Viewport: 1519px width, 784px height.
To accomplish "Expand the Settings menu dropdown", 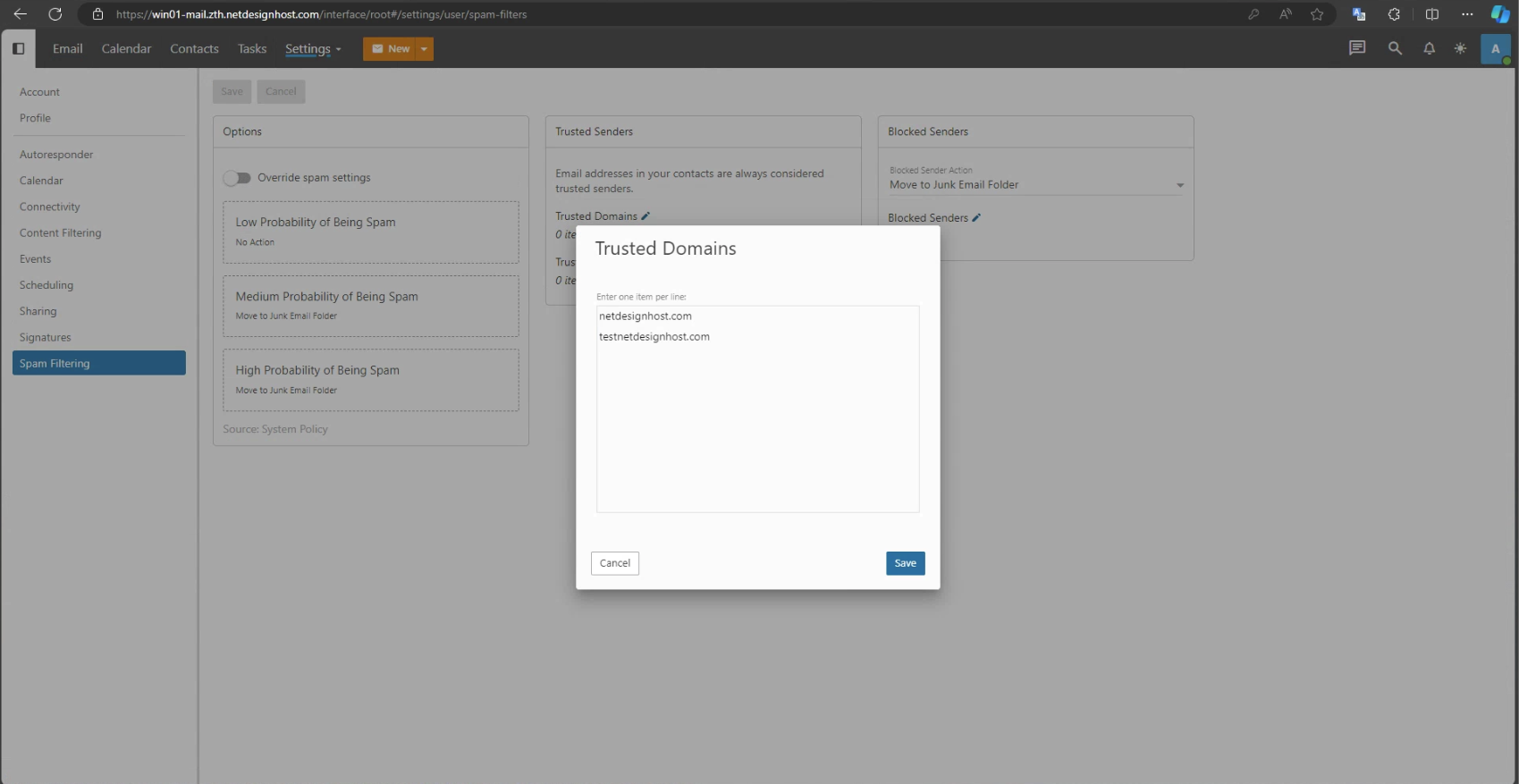I will coord(313,49).
